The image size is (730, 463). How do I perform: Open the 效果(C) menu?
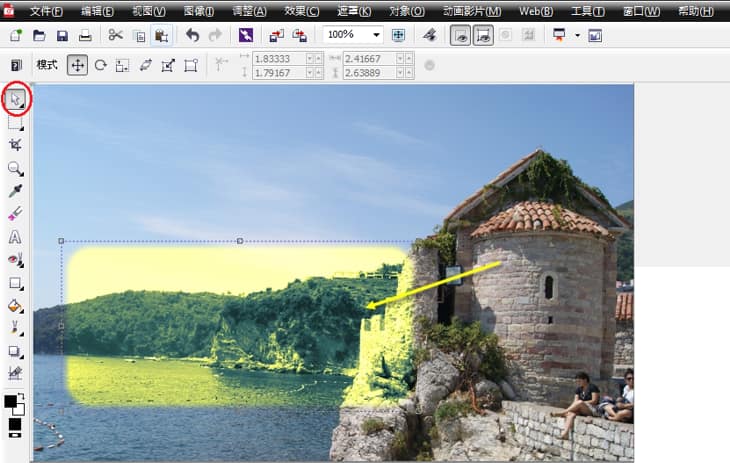[x=301, y=11]
